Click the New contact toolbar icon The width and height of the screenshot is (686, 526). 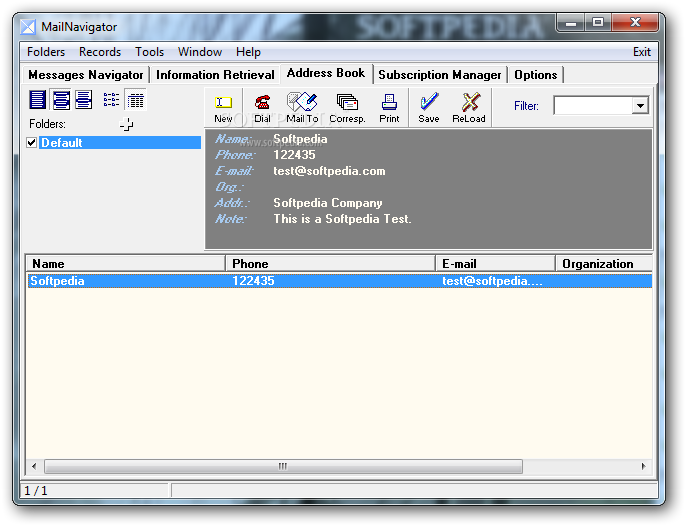[223, 108]
